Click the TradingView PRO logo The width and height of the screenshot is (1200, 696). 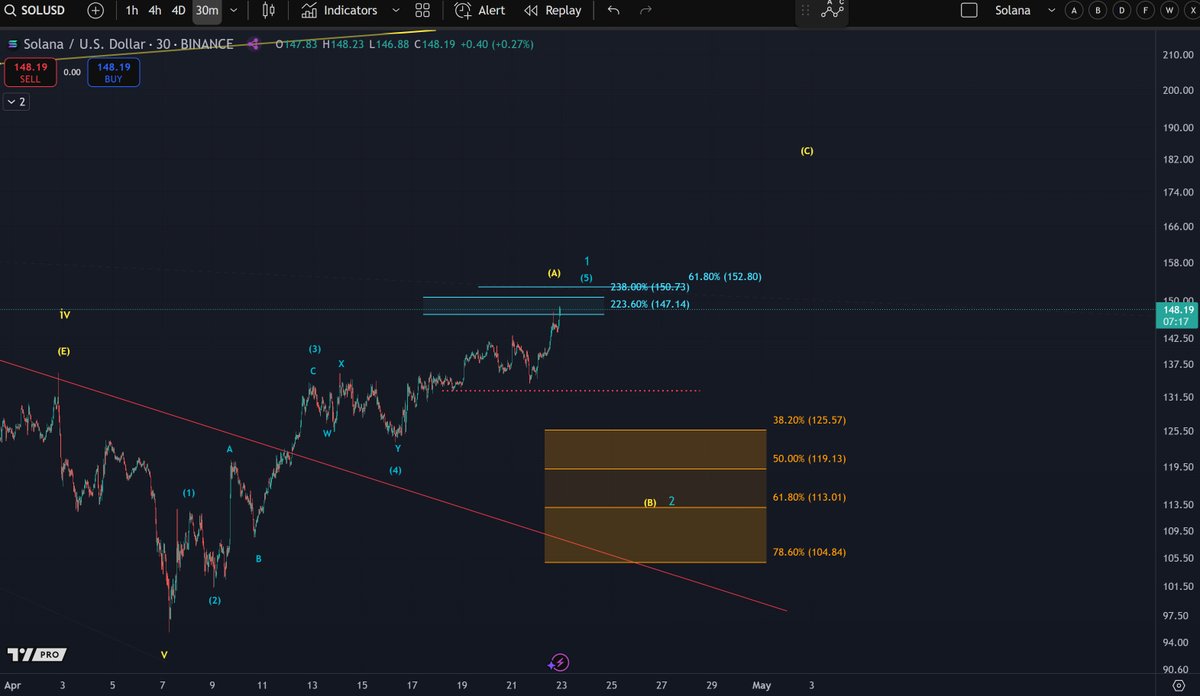[36, 654]
